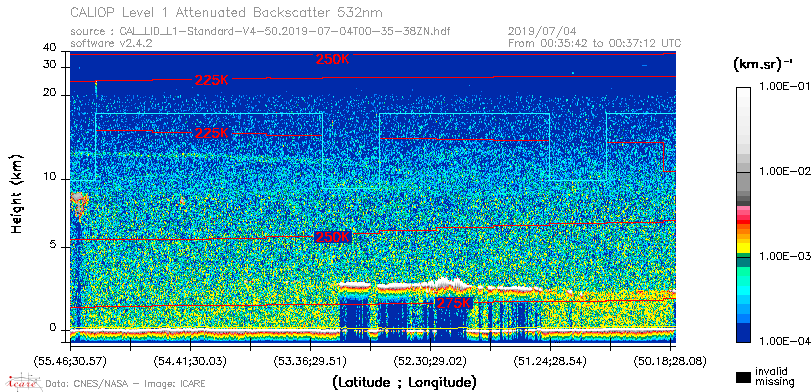
Task: Click the x-axis label '(51.24;28.54)'
Action: (x=550, y=360)
